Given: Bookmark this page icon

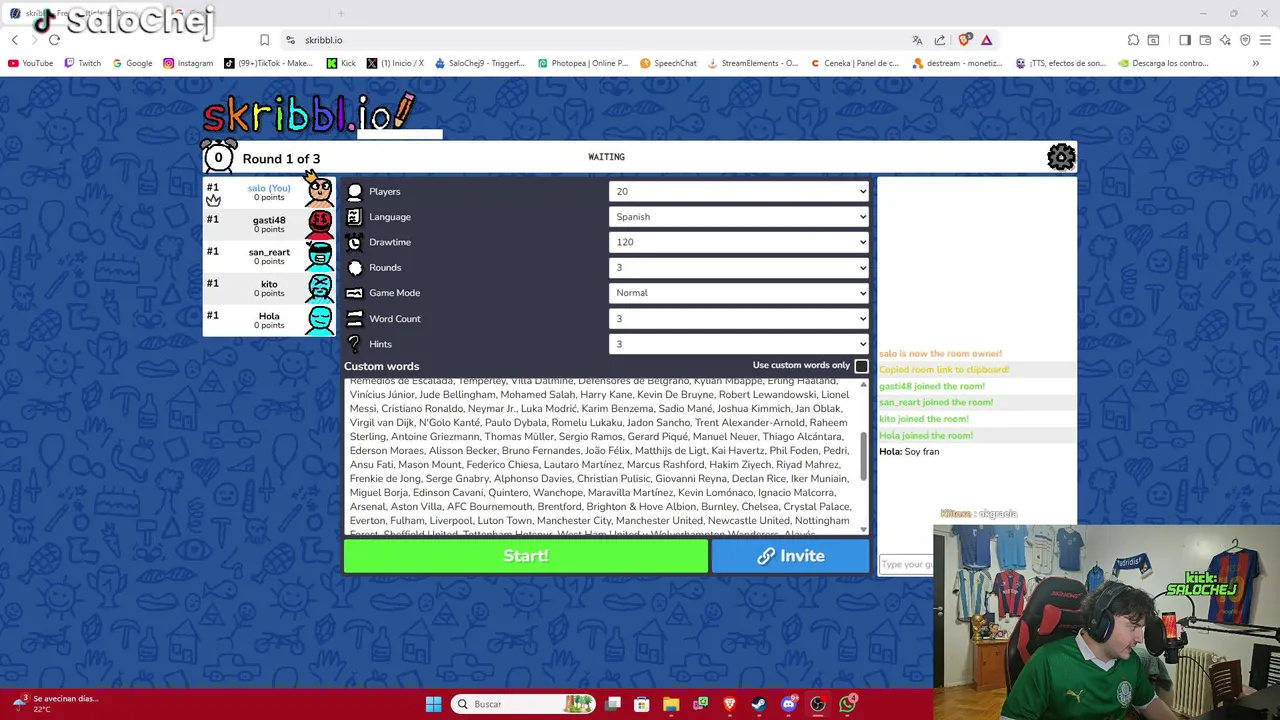Looking at the screenshot, I should tap(264, 40).
